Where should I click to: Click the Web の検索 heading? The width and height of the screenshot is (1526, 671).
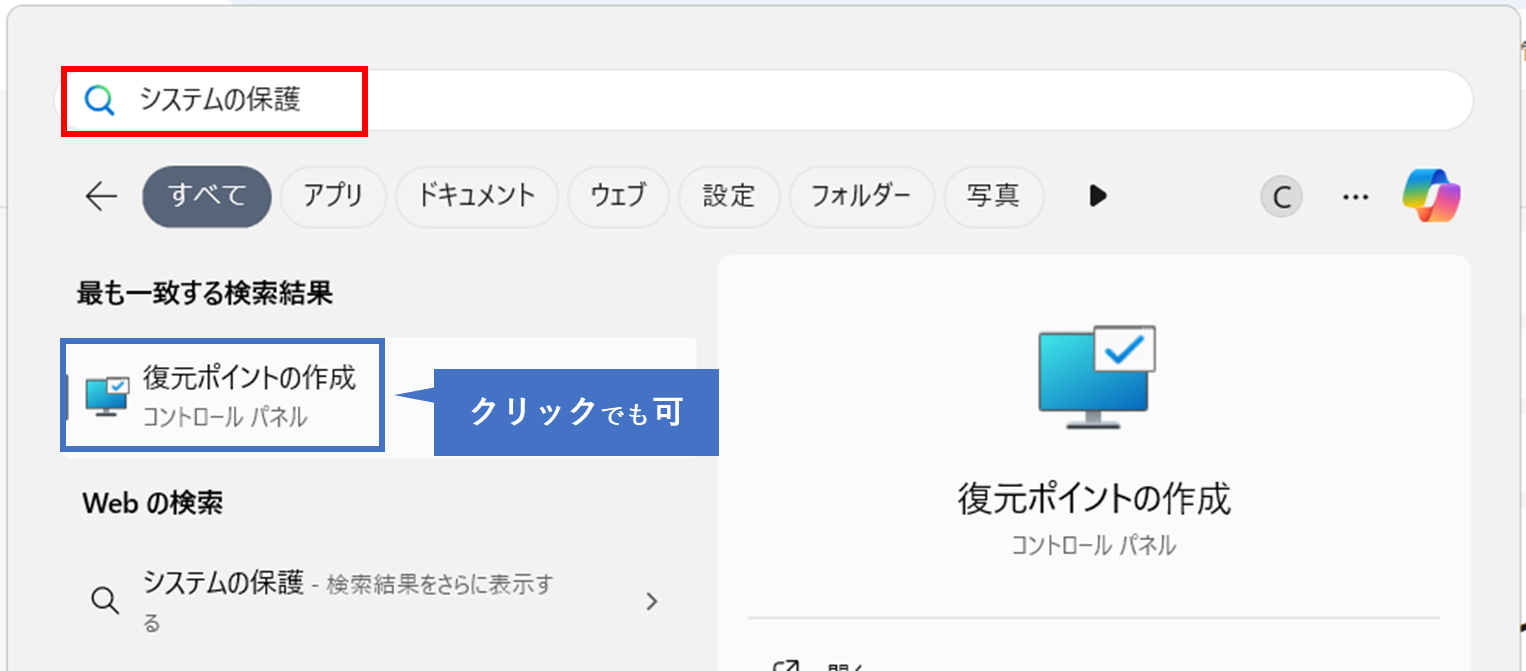[x=153, y=503]
